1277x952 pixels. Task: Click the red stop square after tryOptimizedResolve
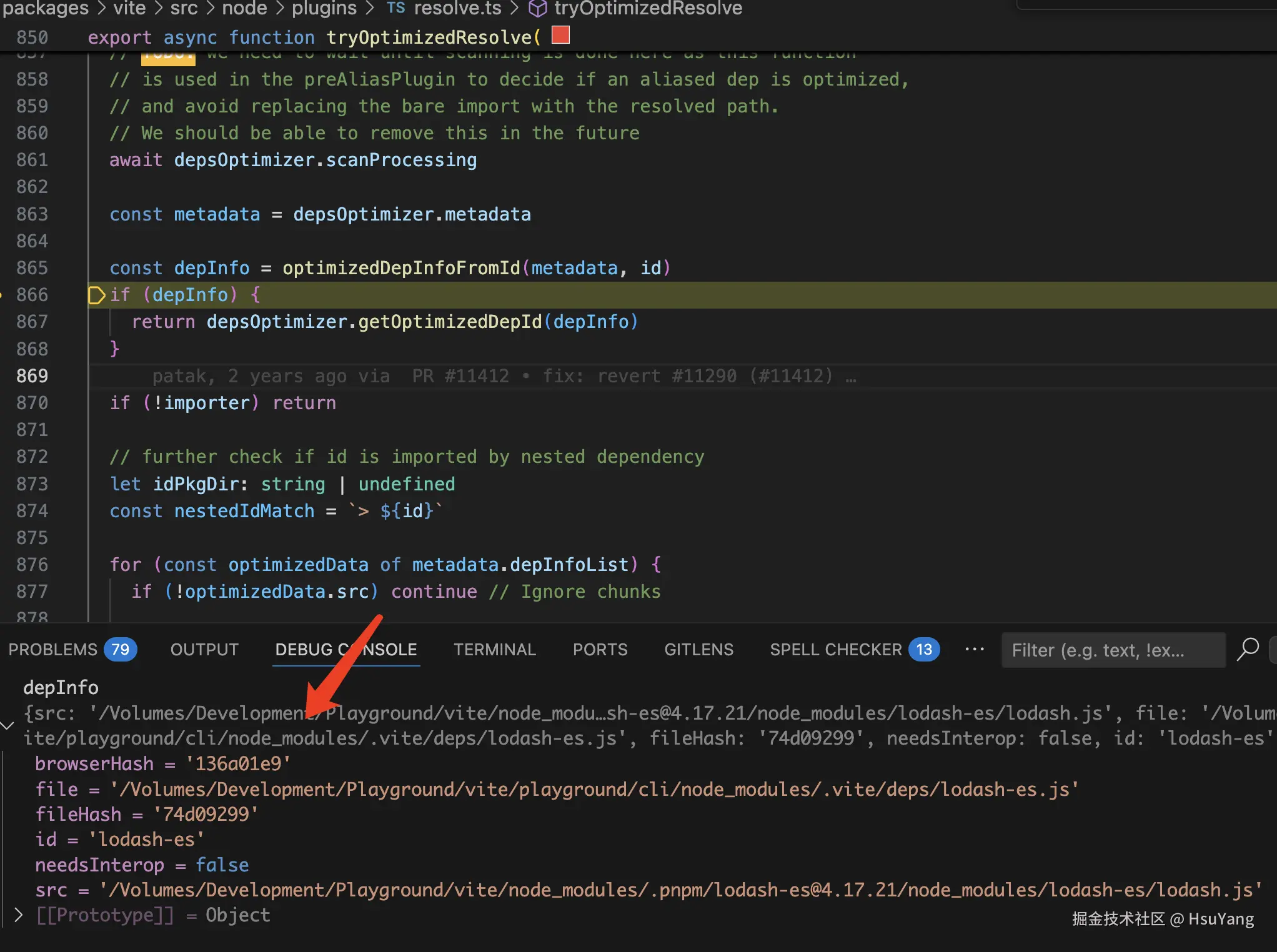560,36
